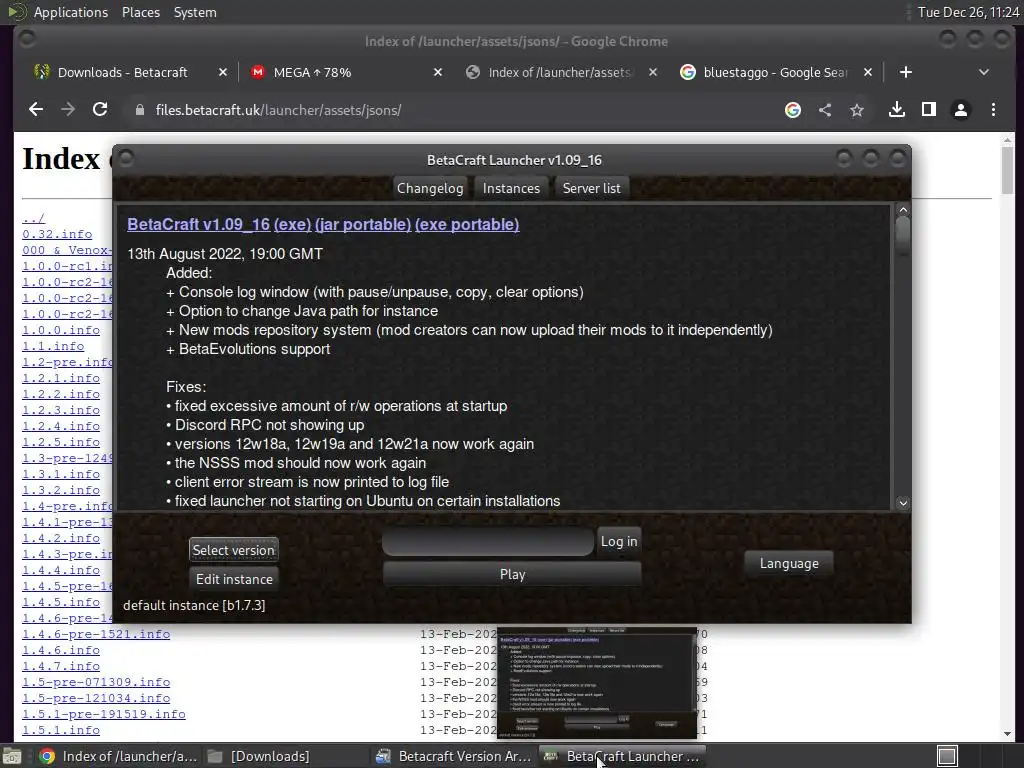Open the Language button
This screenshot has height=768, width=1024.
coord(789,563)
